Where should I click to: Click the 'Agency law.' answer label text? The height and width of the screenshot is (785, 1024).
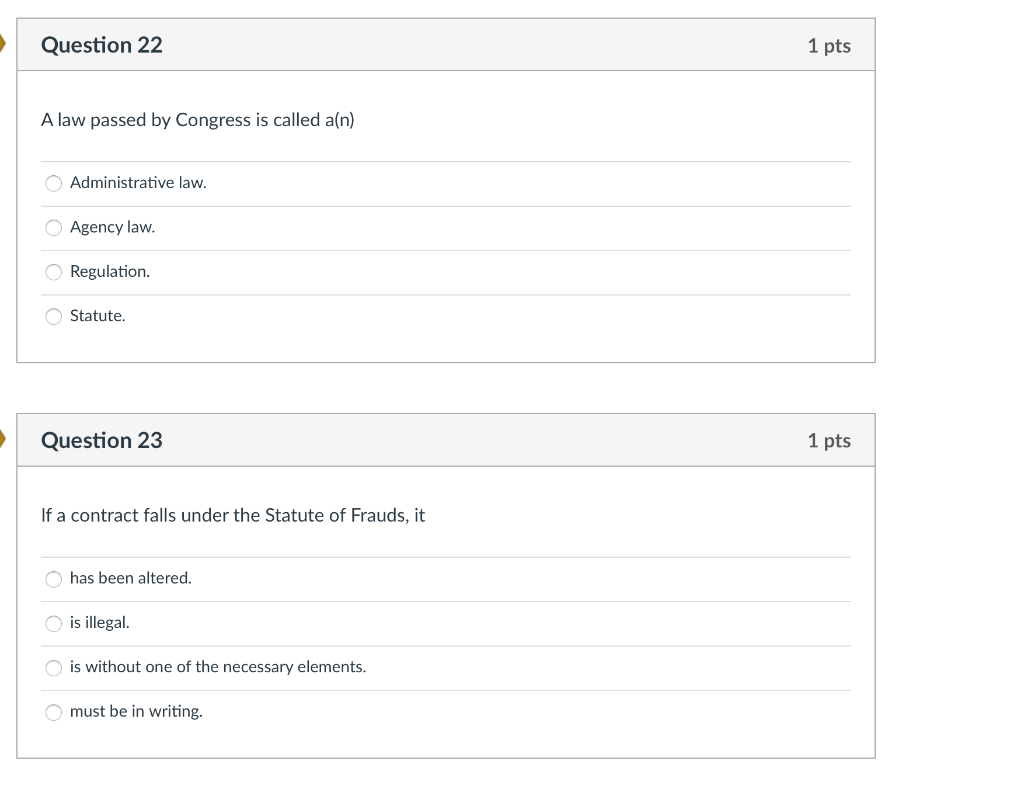[112, 227]
